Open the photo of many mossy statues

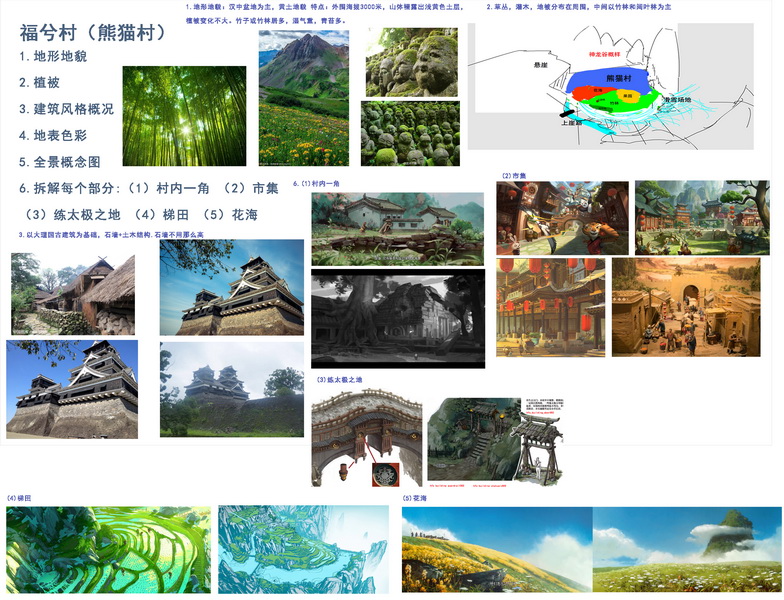pos(410,134)
